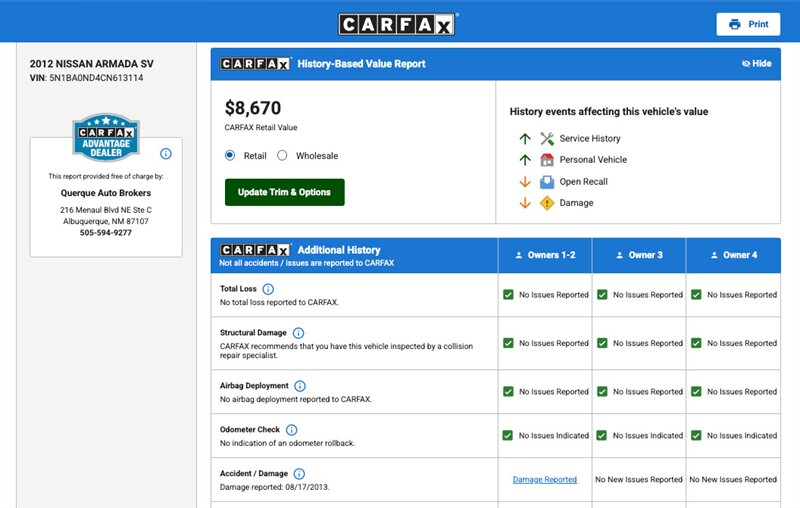The height and width of the screenshot is (508, 800).
Task: Click the Print button
Action: tap(748, 24)
